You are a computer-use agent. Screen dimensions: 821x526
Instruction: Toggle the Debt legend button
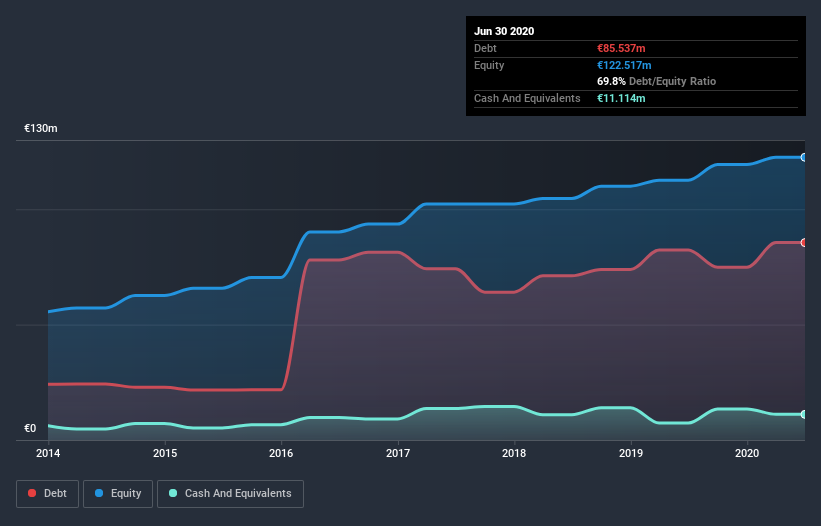pos(48,494)
